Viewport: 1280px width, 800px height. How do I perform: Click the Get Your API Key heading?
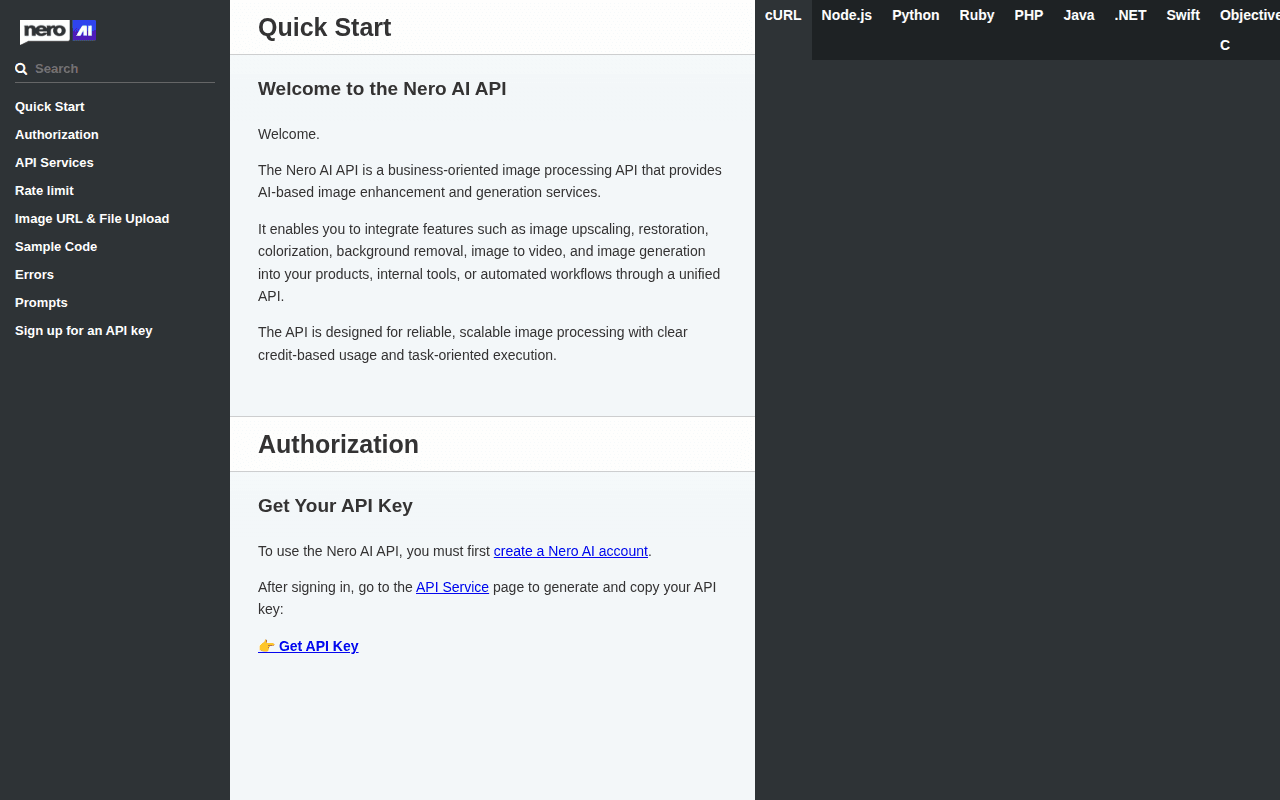pos(335,506)
